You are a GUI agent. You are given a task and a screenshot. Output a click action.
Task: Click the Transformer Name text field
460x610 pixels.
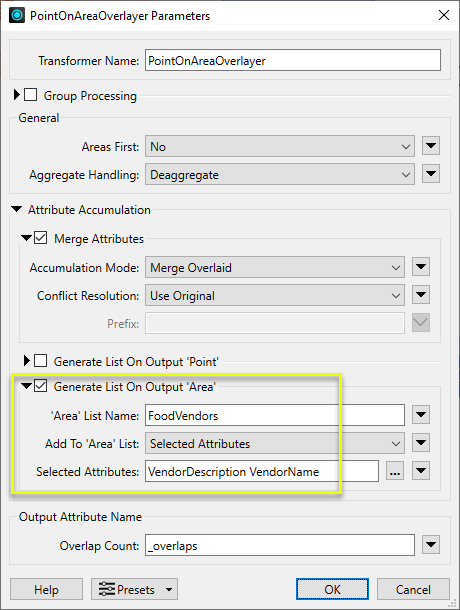pyautogui.click(x=293, y=60)
